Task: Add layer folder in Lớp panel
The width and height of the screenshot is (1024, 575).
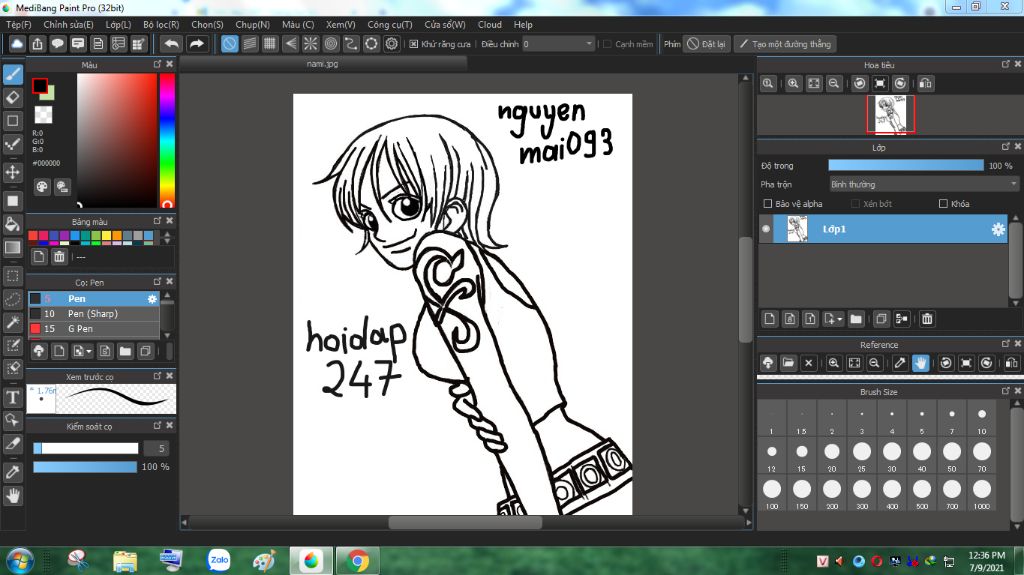Action: [856, 319]
